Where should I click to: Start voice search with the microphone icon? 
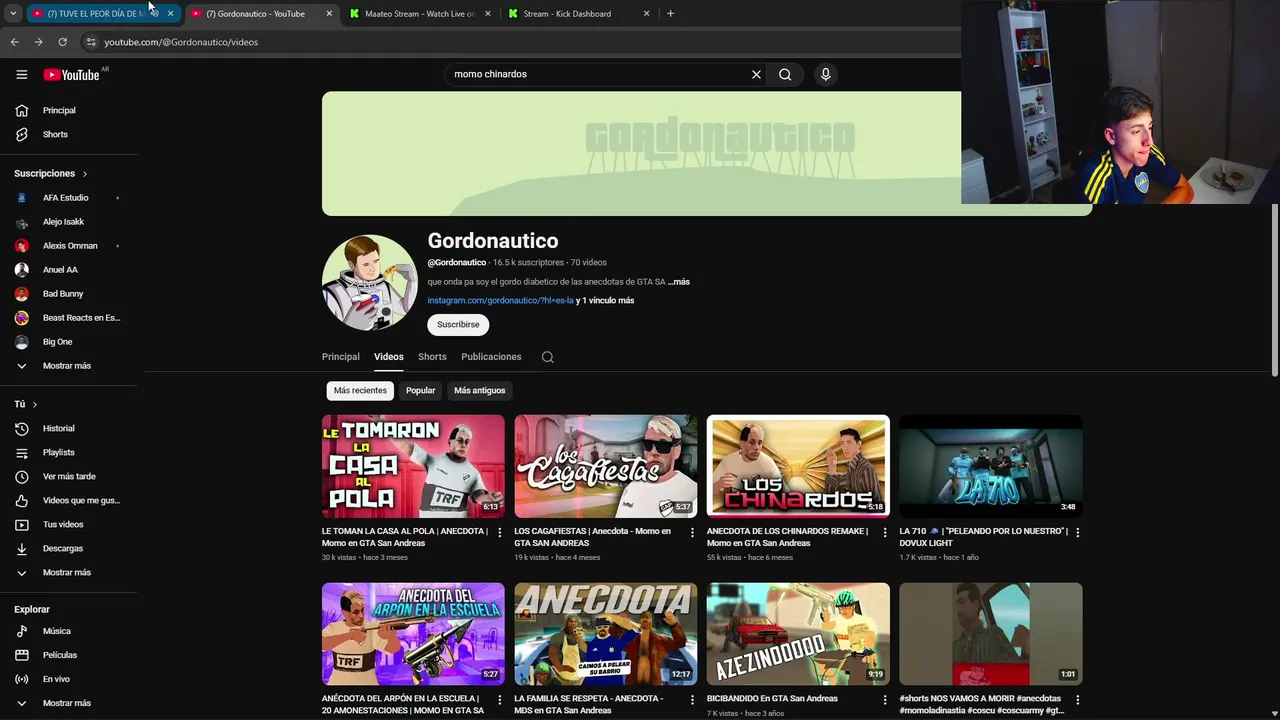pyautogui.click(x=825, y=74)
